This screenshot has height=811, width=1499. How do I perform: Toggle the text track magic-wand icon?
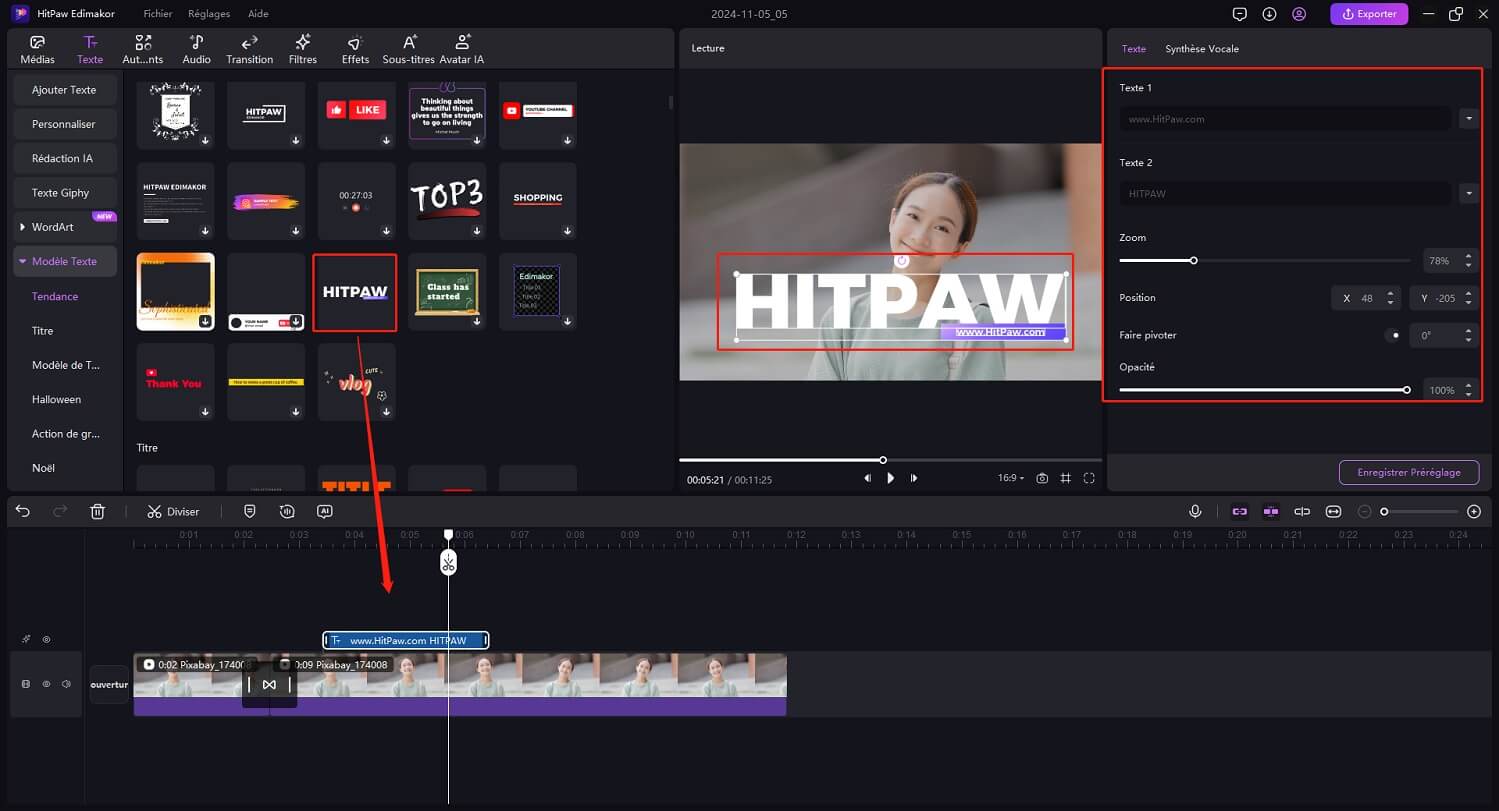tap(26, 639)
